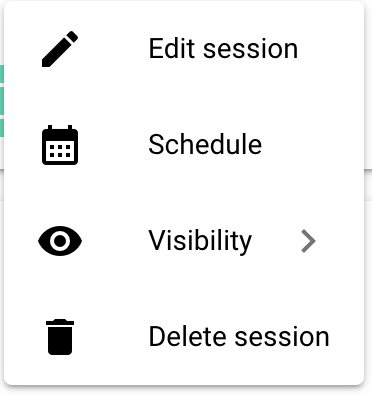Click the calendar icon beside Schedule
372x396 pixels.
click(x=60, y=145)
